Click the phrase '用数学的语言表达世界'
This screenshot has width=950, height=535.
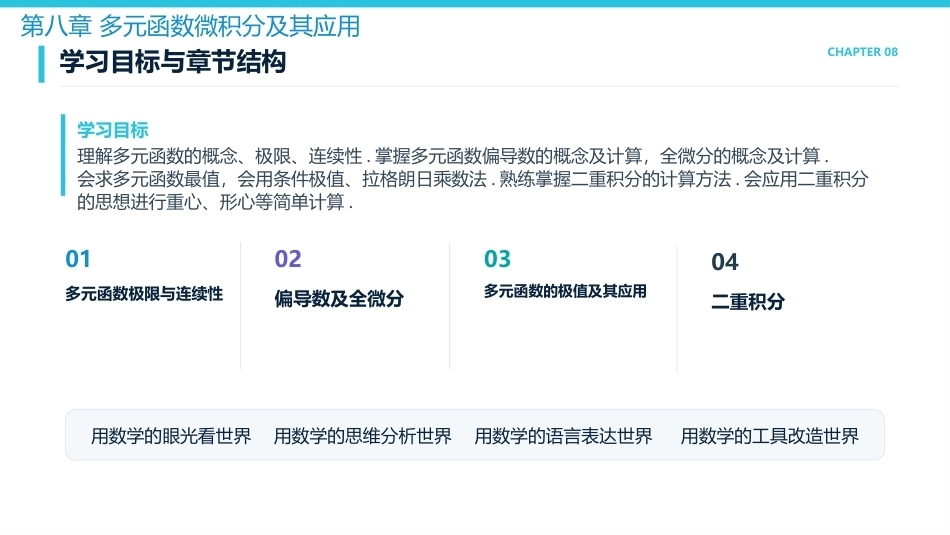click(563, 436)
